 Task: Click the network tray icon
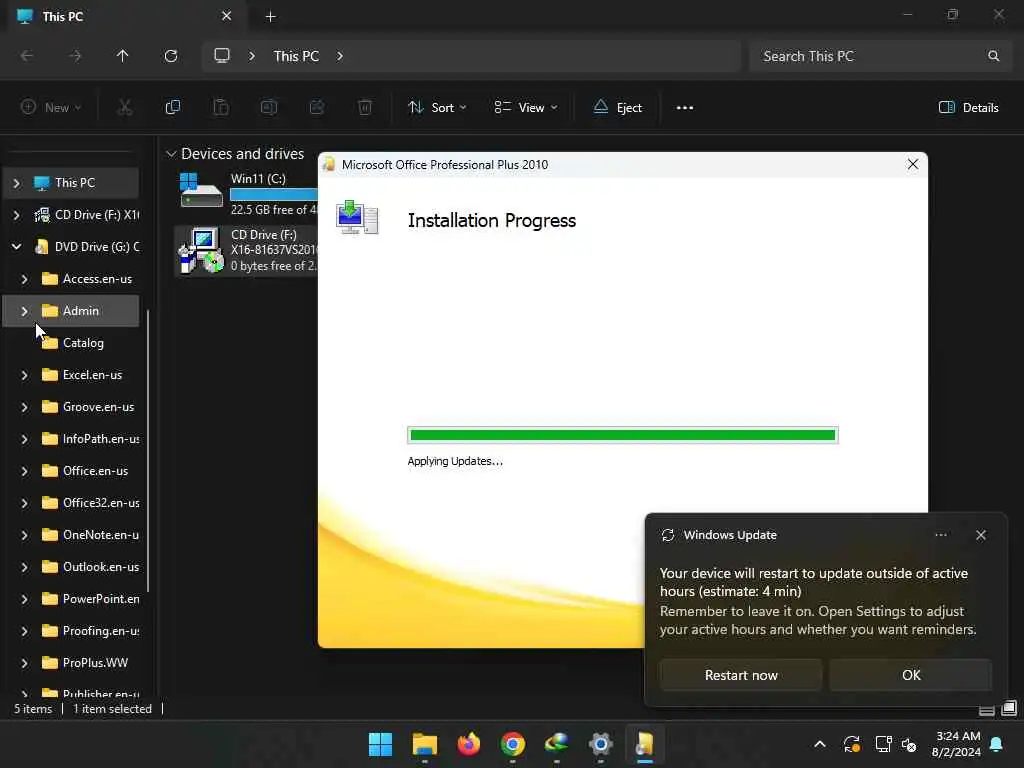point(883,744)
